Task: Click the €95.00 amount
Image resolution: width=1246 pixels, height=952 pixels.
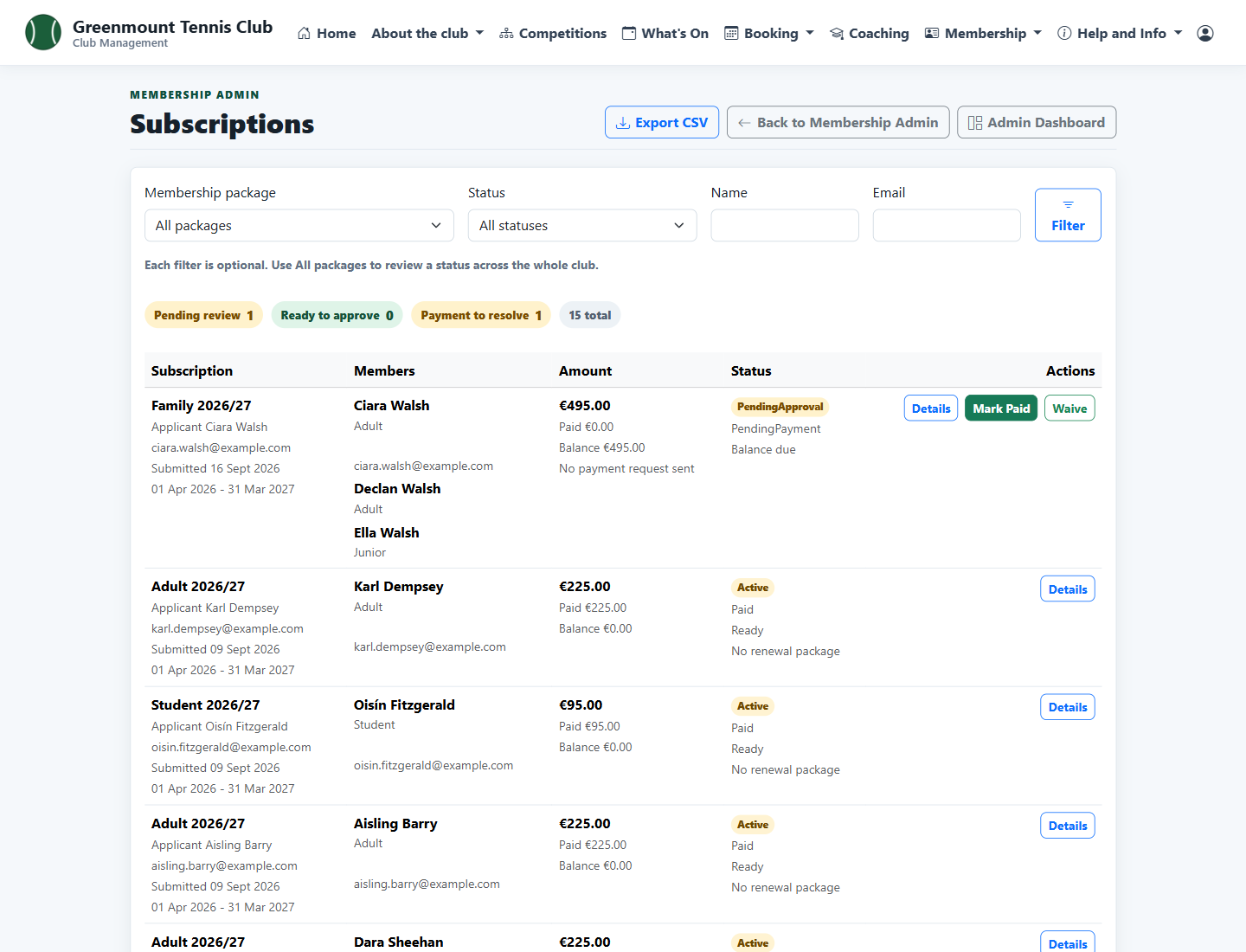Action: (581, 705)
